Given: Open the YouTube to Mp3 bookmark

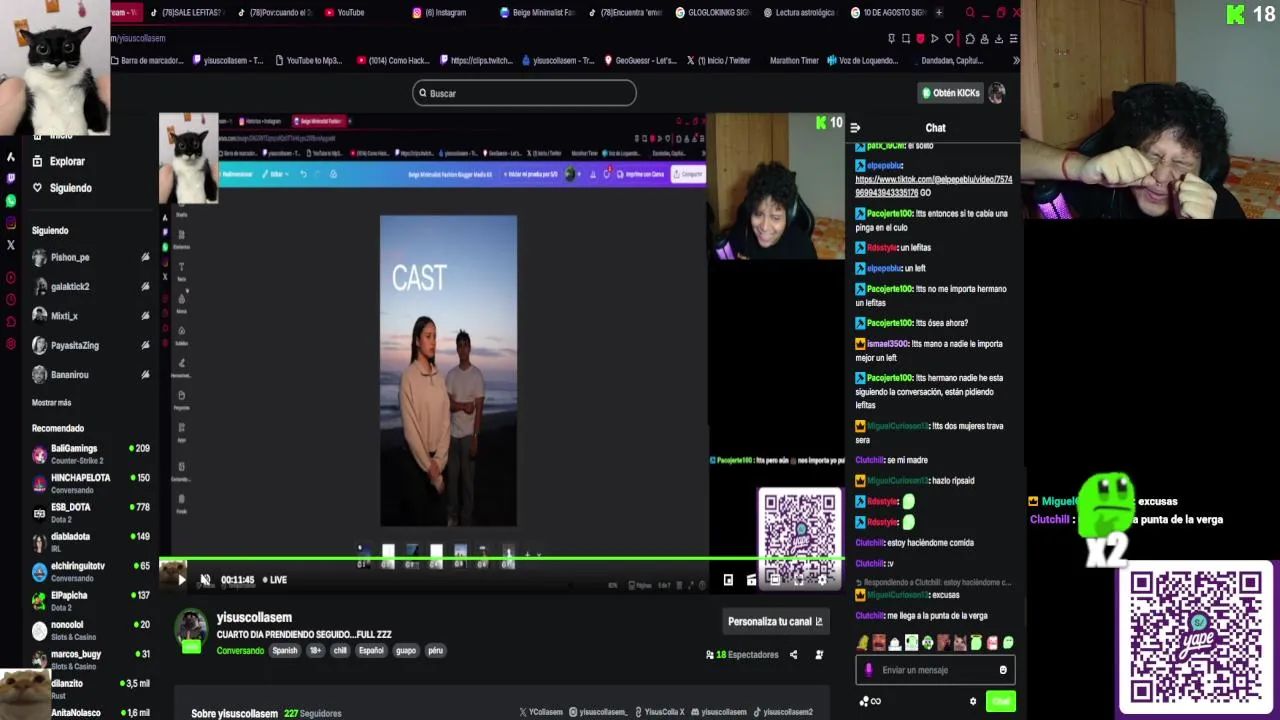Looking at the screenshot, I should click(307, 61).
